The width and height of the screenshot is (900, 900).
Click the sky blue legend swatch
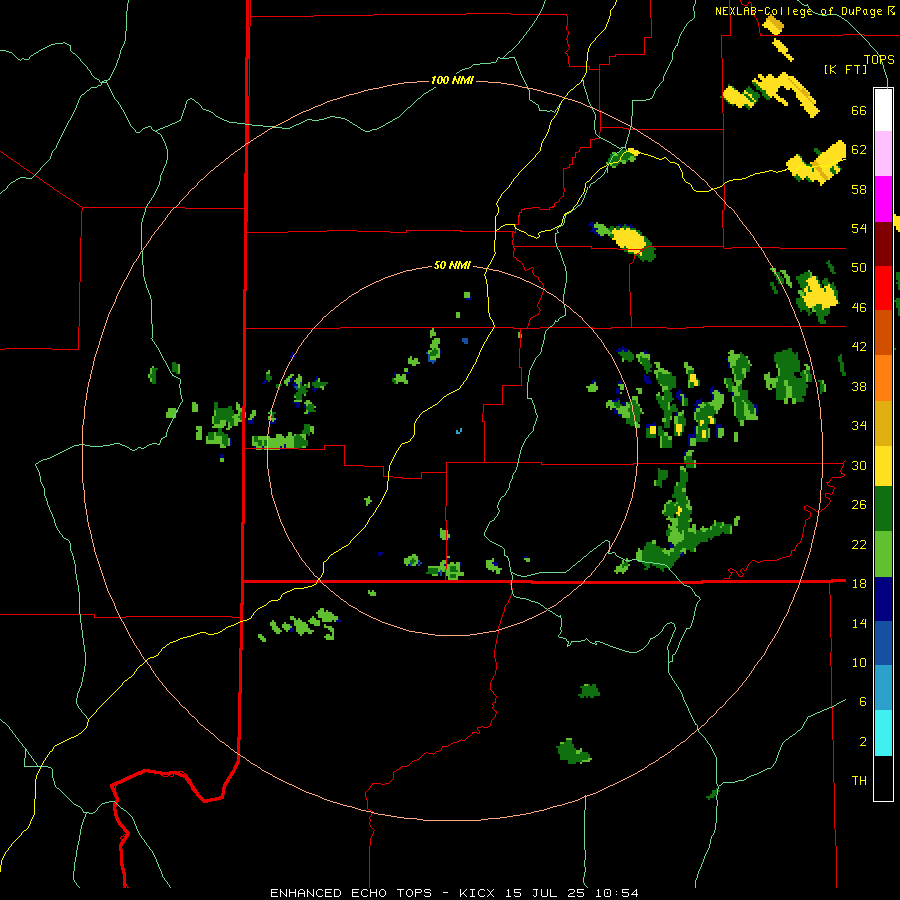click(x=883, y=688)
